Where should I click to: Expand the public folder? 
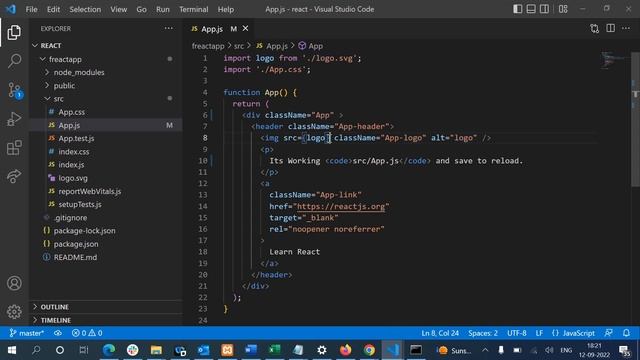click(x=106, y=86)
